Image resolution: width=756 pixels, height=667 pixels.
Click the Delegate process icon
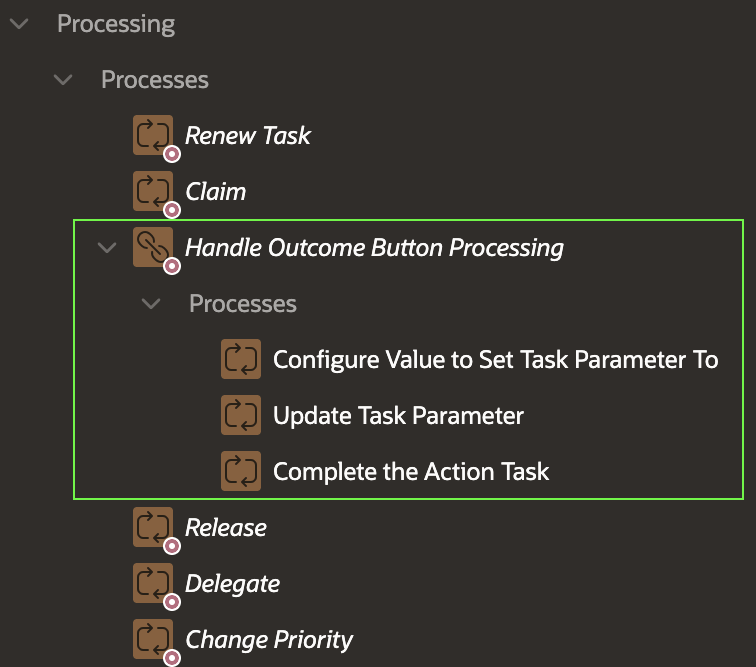click(x=152, y=583)
